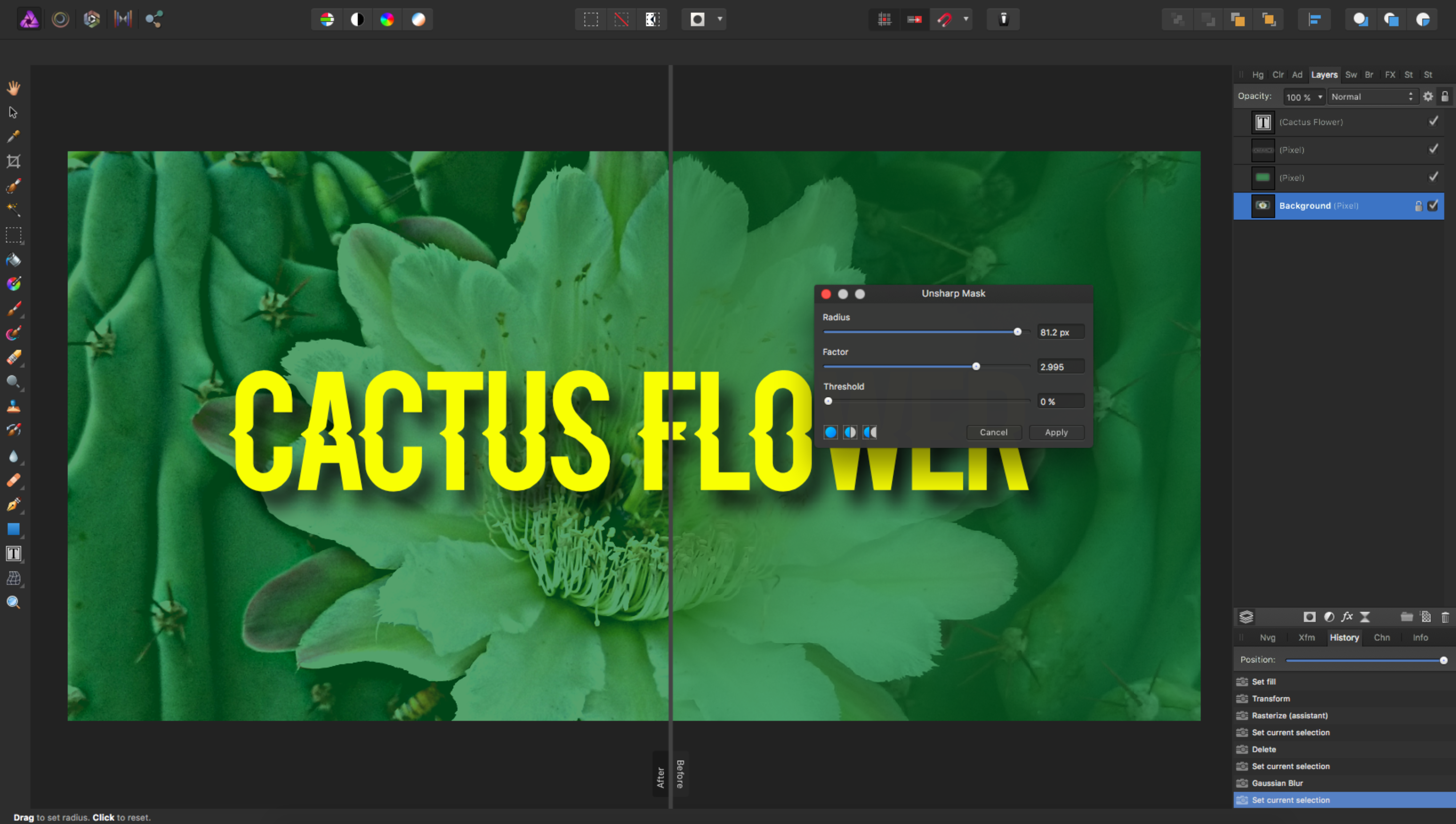This screenshot has width=1456, height=824.
Task: Click the Auto Levels toolbar icon
Action: click(327, 19)
